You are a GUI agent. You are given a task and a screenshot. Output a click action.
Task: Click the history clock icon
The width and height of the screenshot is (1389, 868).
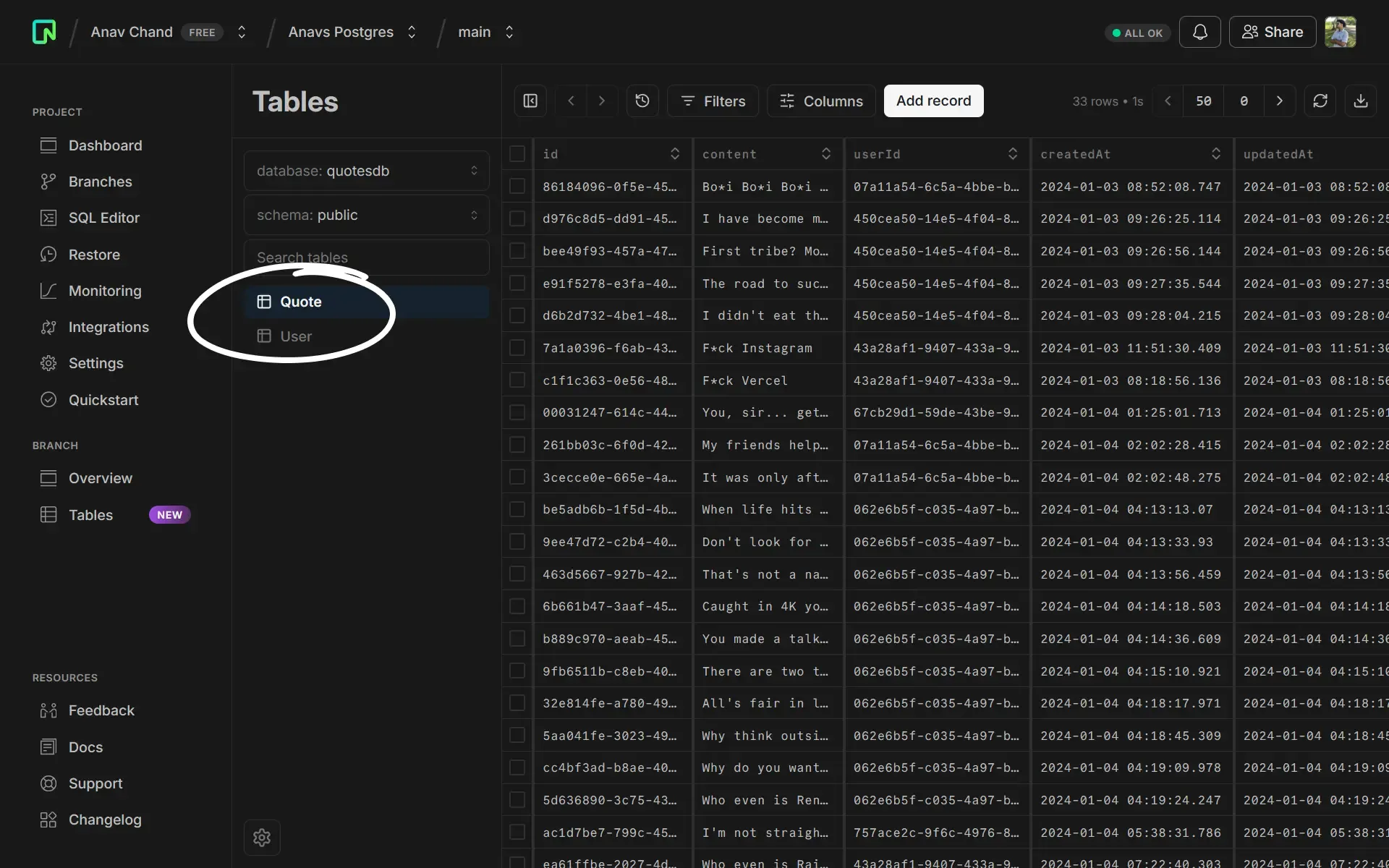642,101
